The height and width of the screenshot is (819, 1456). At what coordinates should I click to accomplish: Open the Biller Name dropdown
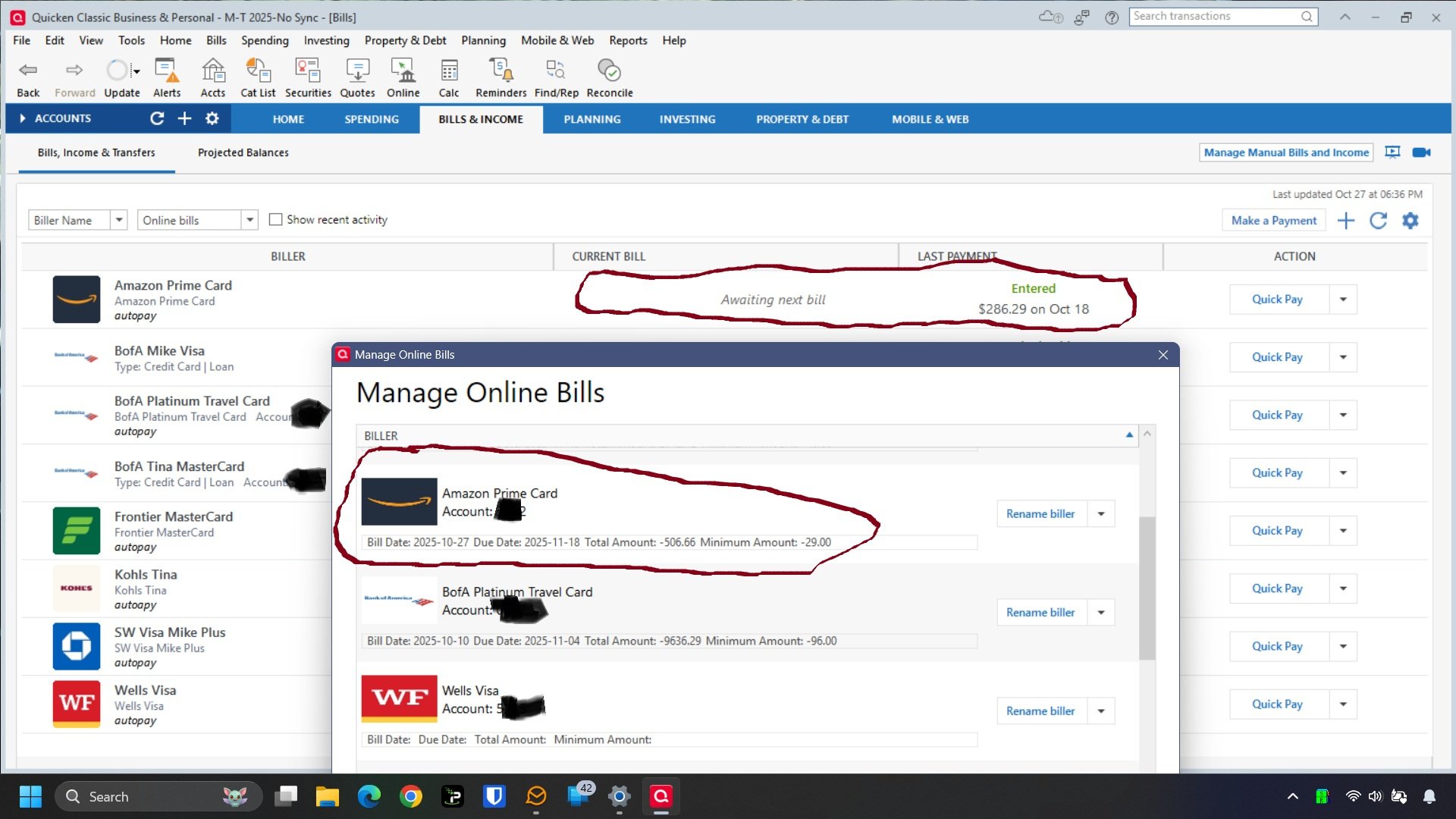[119, 219]
